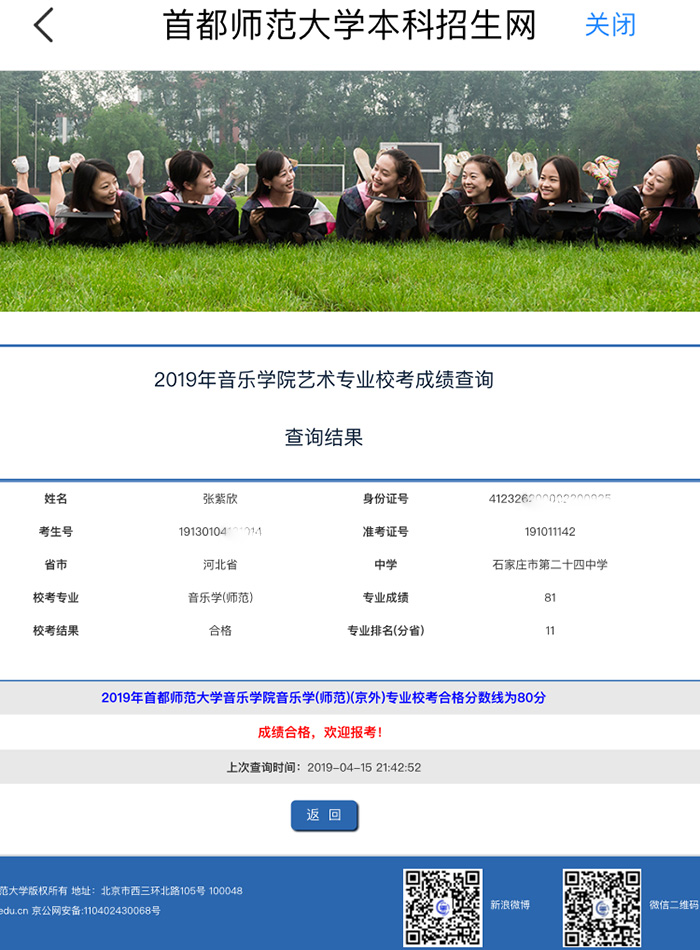Viewport: 700px width, 950px height.
Task: Select the 专业排名(分省) value 11
Action: (550, 630)
